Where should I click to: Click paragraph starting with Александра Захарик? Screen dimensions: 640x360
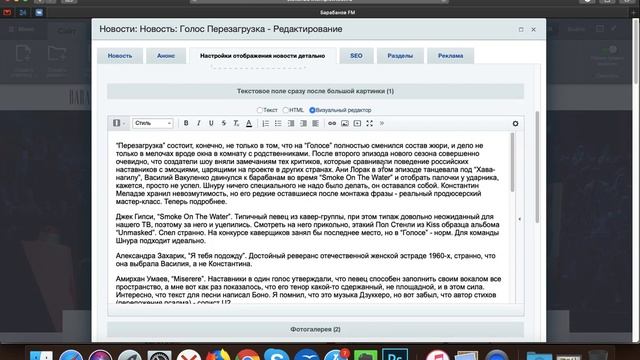tap(305, 260)
